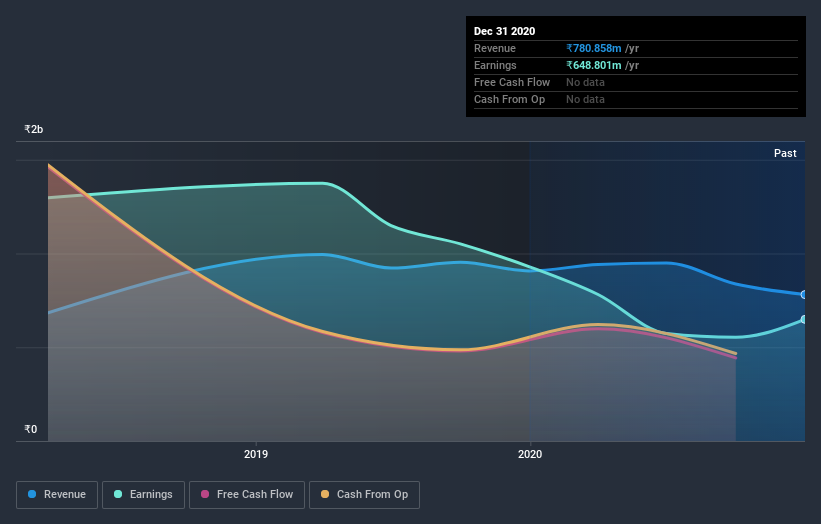
Task: Click the ₹0 y-axis label
Action: click(x=31, y=429)
